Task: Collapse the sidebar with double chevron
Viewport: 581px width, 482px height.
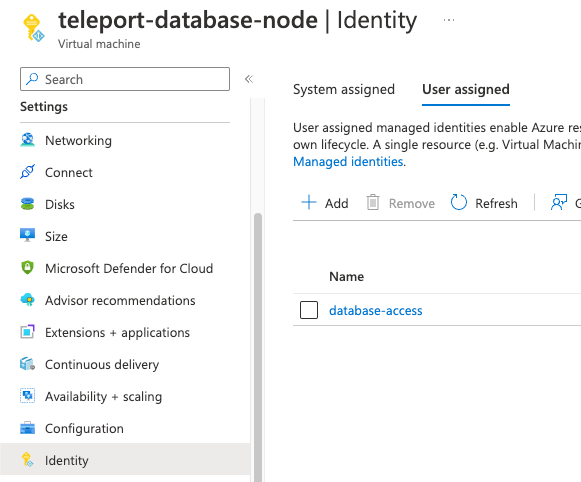Action: (x=249, y=79)
